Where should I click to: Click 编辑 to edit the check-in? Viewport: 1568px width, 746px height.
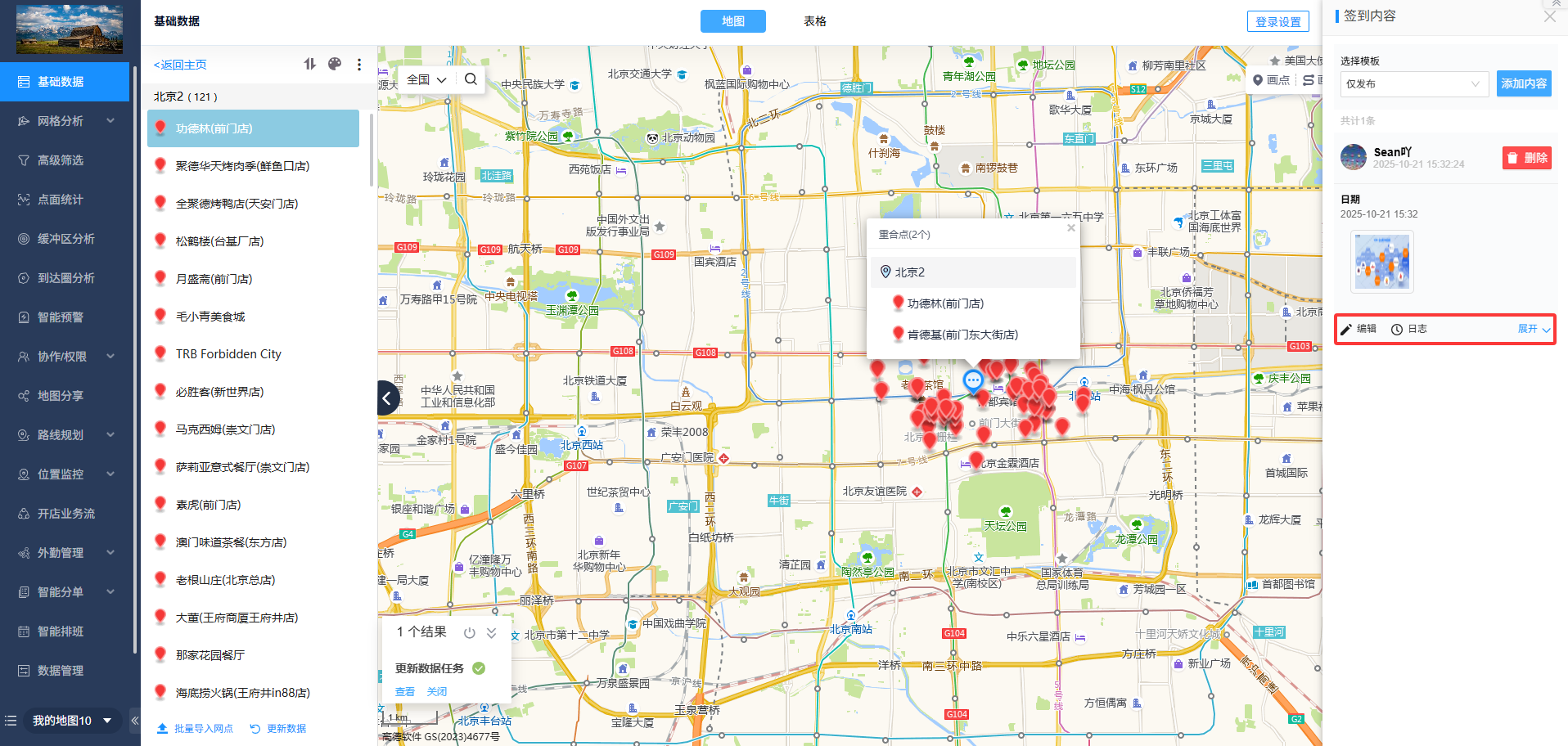point(1358,329)
